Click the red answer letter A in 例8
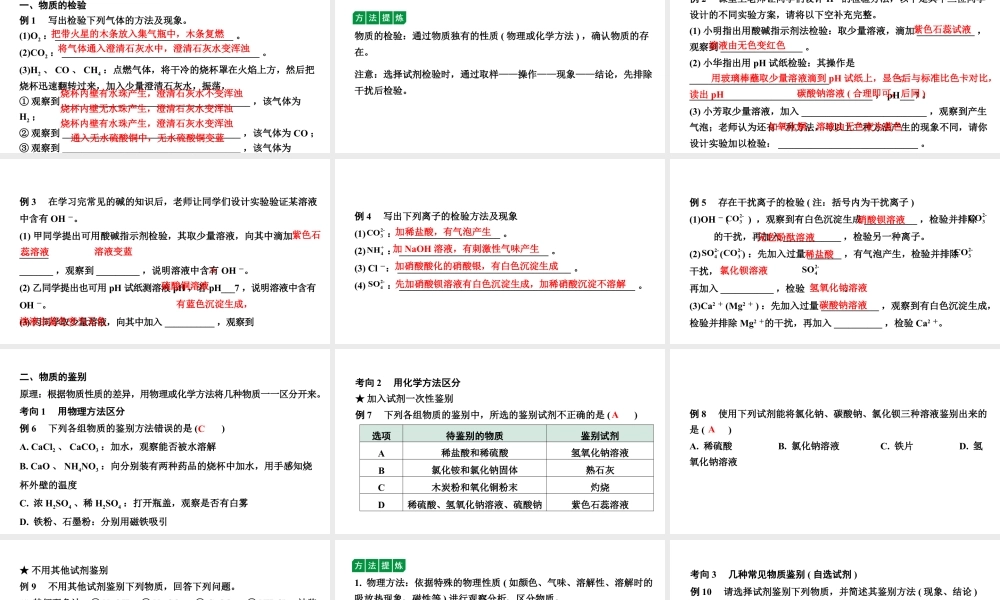1000x600 pixels. click(x=712, y=430)
